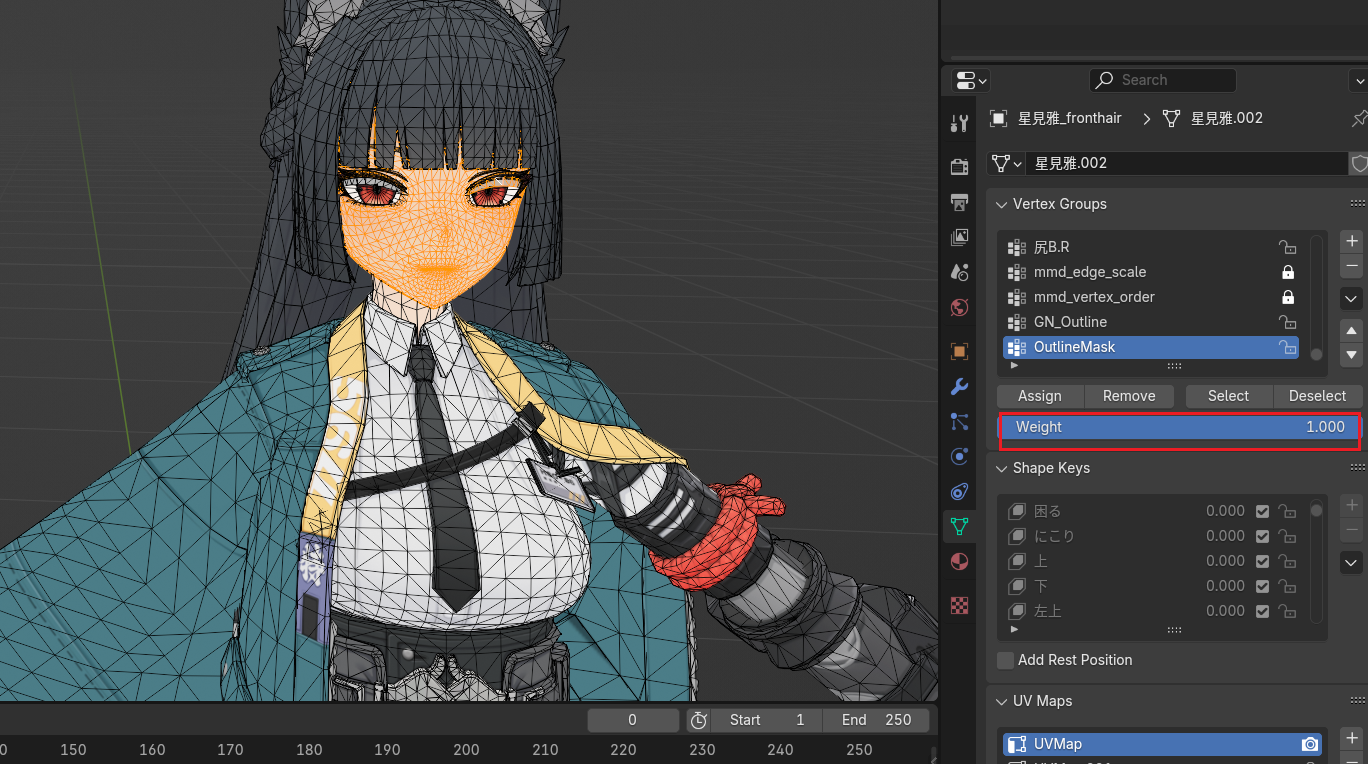Open the Modifiers wrench tab

click(x=959, y=387)
